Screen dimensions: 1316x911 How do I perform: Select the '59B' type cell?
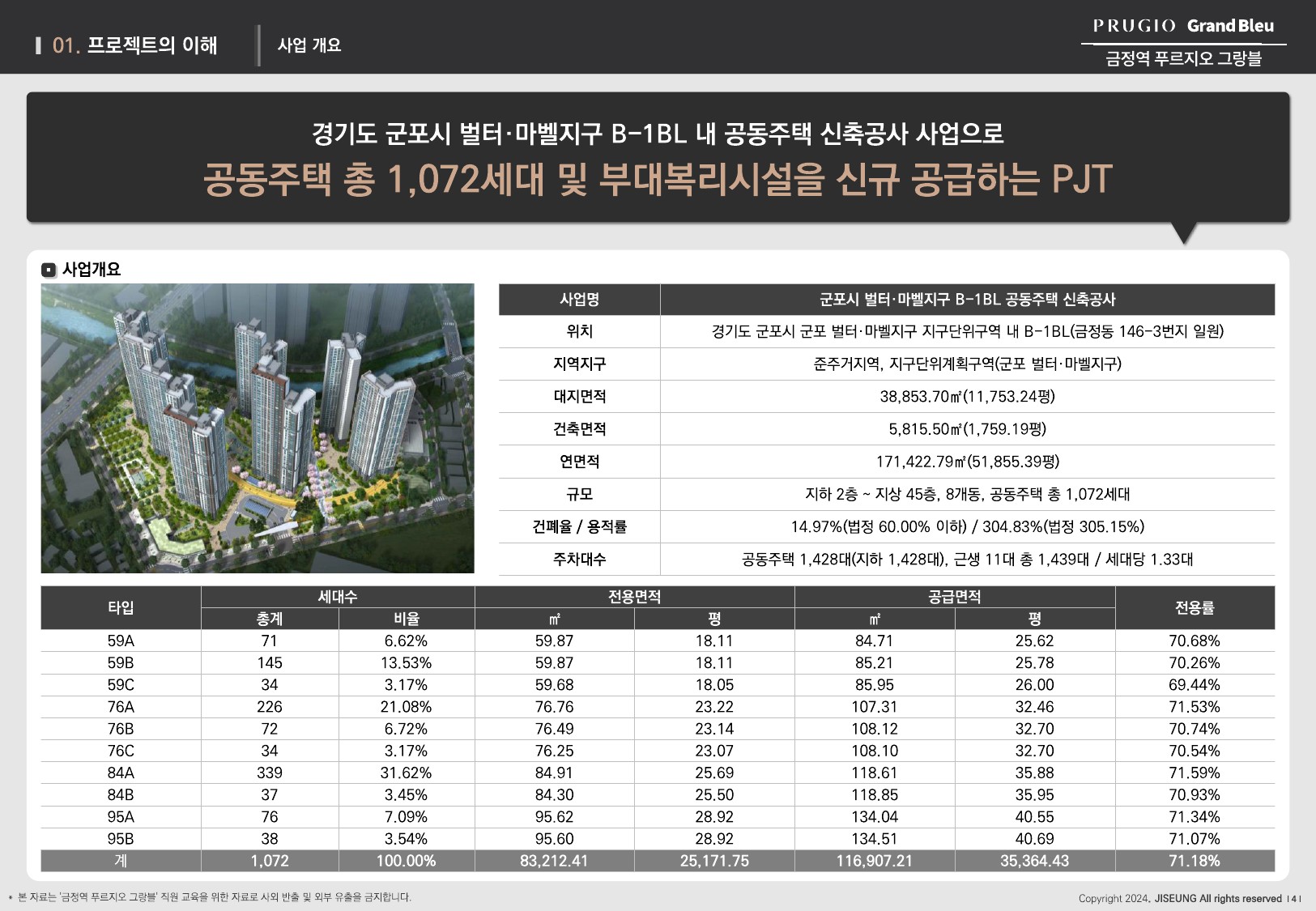coord(121,662)
